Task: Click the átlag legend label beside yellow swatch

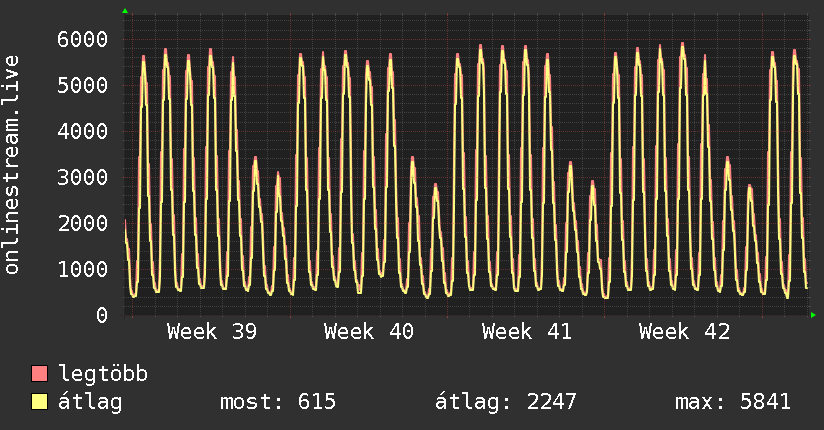Action: pyautogui.click(x=90, y=402)
